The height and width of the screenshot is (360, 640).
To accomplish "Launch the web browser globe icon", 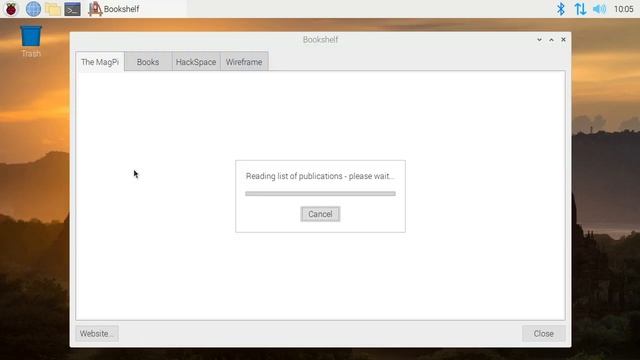I will tap(33, 9).
